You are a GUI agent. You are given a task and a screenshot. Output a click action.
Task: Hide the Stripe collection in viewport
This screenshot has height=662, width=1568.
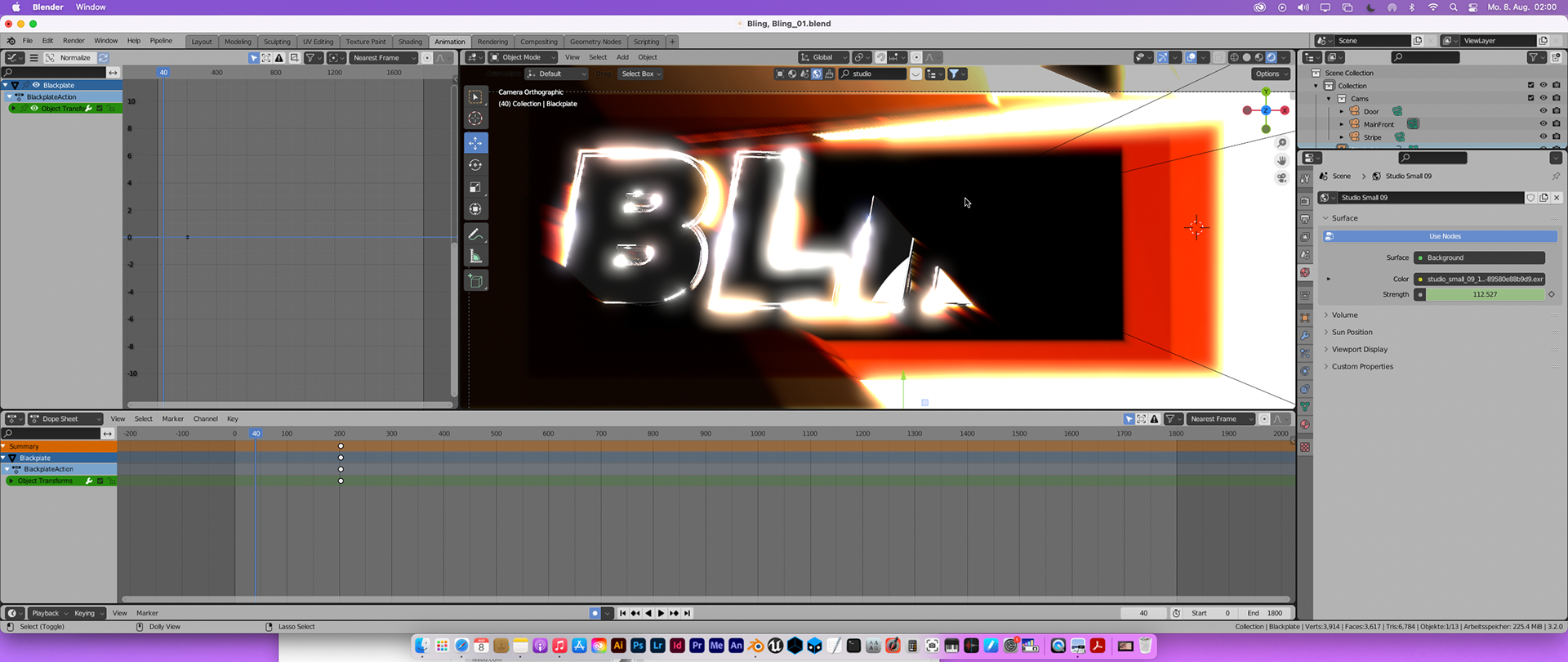[1543, 137]
